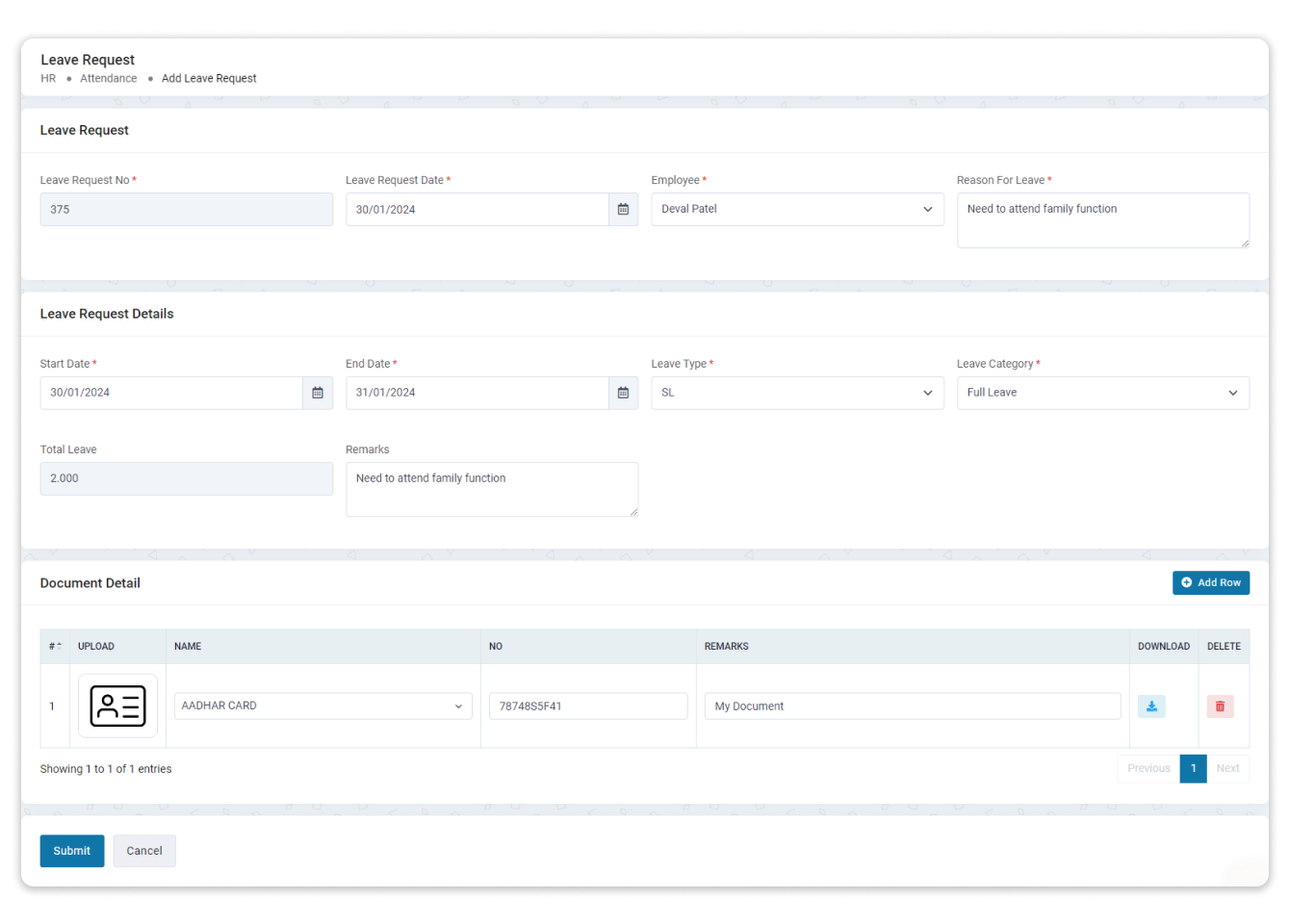Select page 1 in pagination
Image resolution: width=1290 pixels, height=924 pixels.
(1193, 769)
